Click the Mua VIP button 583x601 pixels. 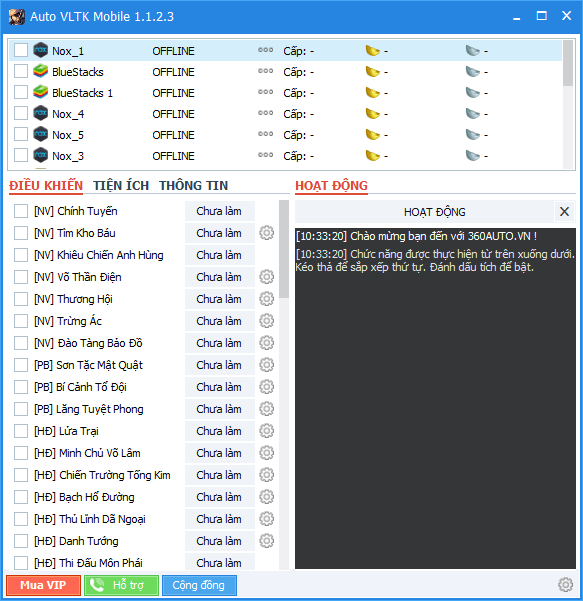(43, 585)
